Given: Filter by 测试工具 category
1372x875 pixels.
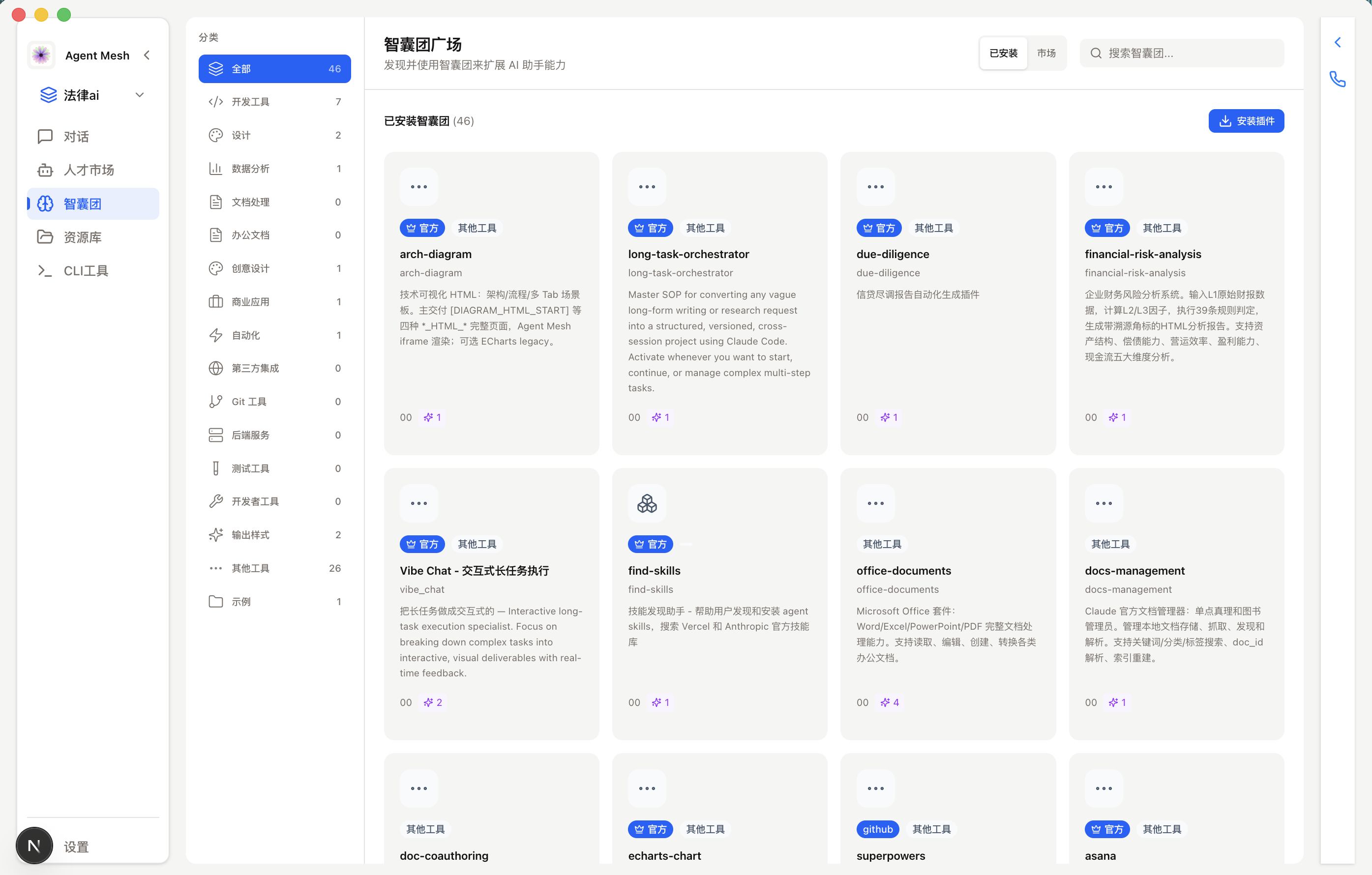Looking at the screenshot, I should (x=274, y=468).
